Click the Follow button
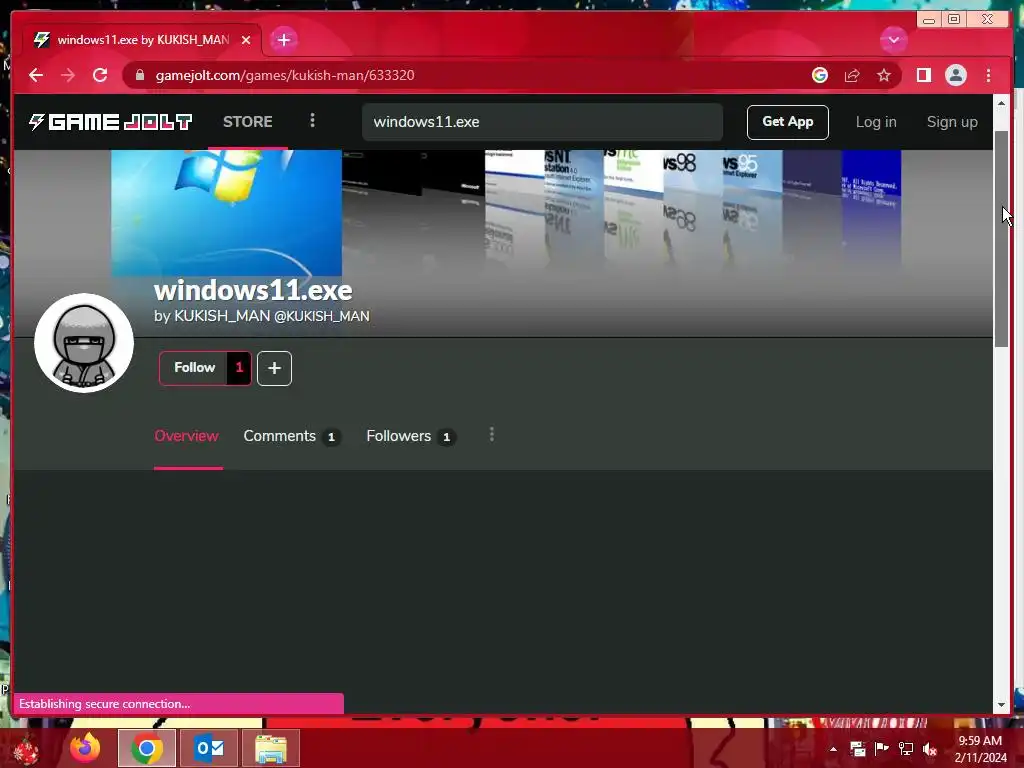Image resolution: width=1024 pixels, height=768 pixels. pyautogui.click(x=194, y=368)
